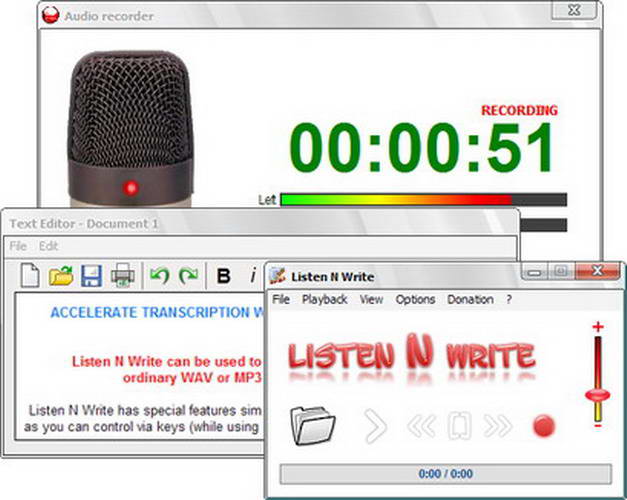Viewport: 627px width, 500px height.
Task: Save the document with the floppy disk icon
Action: pos(92,276)
